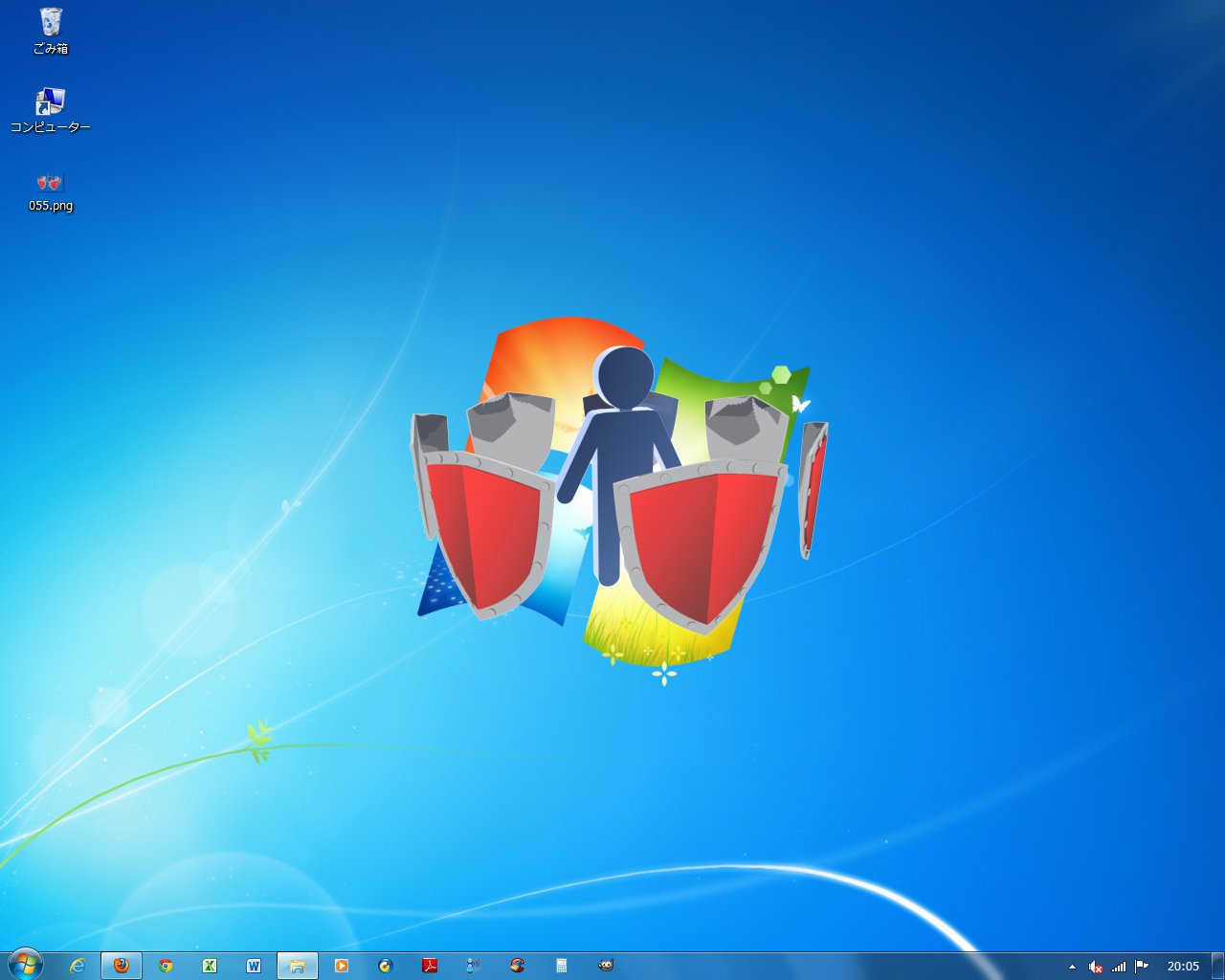Select the 055.png file on desktop
Viewport: 1225px width, 980px height.
click(51, 189)
